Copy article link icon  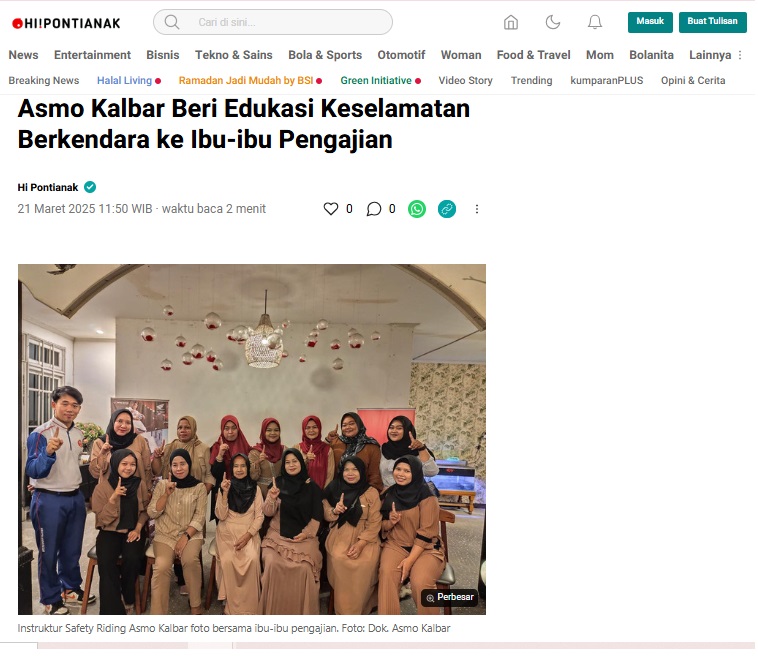pyautogui.click(x=447, y=209)
